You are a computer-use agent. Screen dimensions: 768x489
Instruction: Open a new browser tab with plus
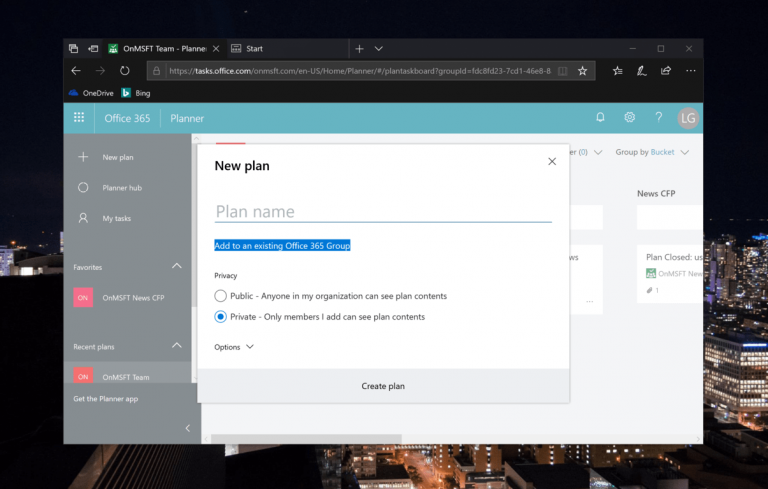360,49
